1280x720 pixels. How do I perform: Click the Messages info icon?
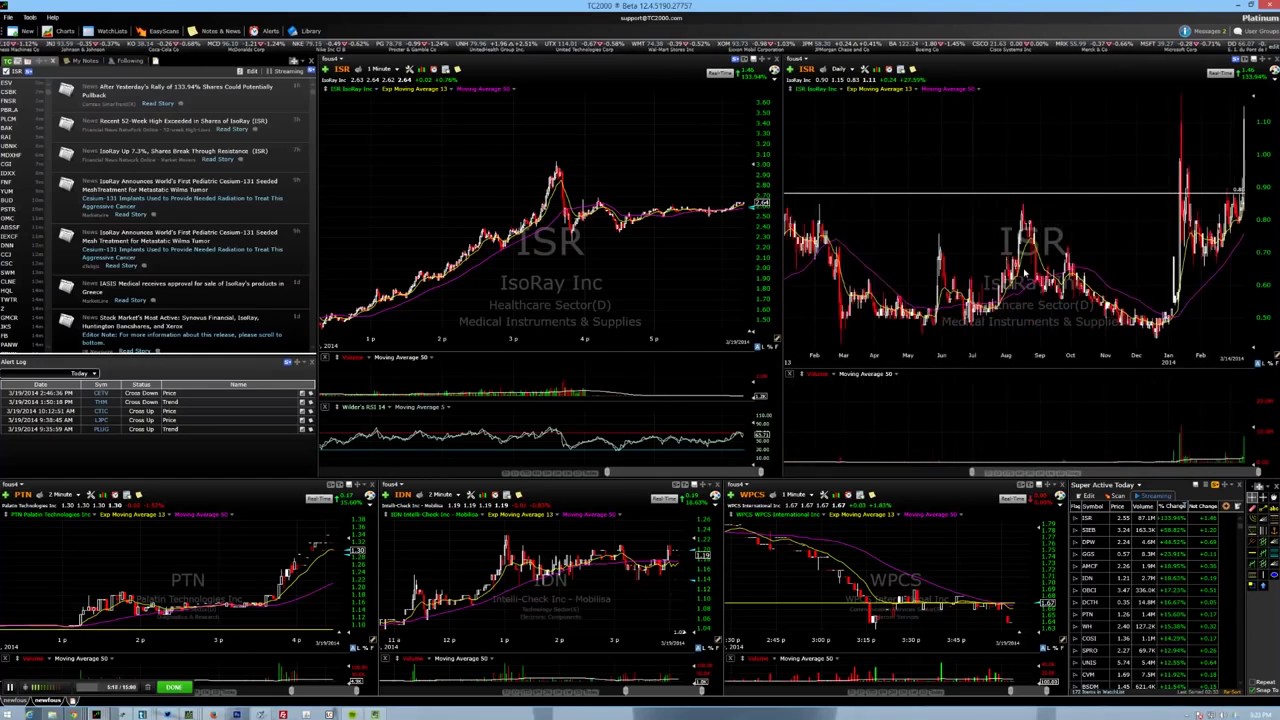tap(1185, 31)
